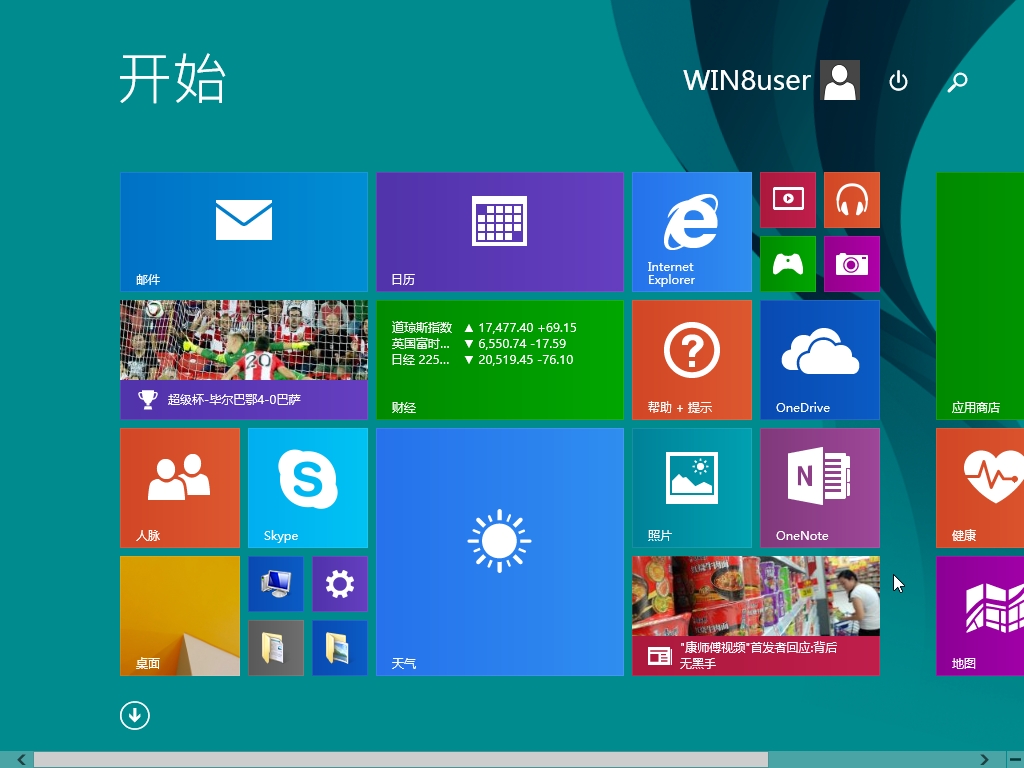The width and height of the screenshot is (1024, 768).
Task: Click the scrollbar left arrow
Action: click(21, 760)
